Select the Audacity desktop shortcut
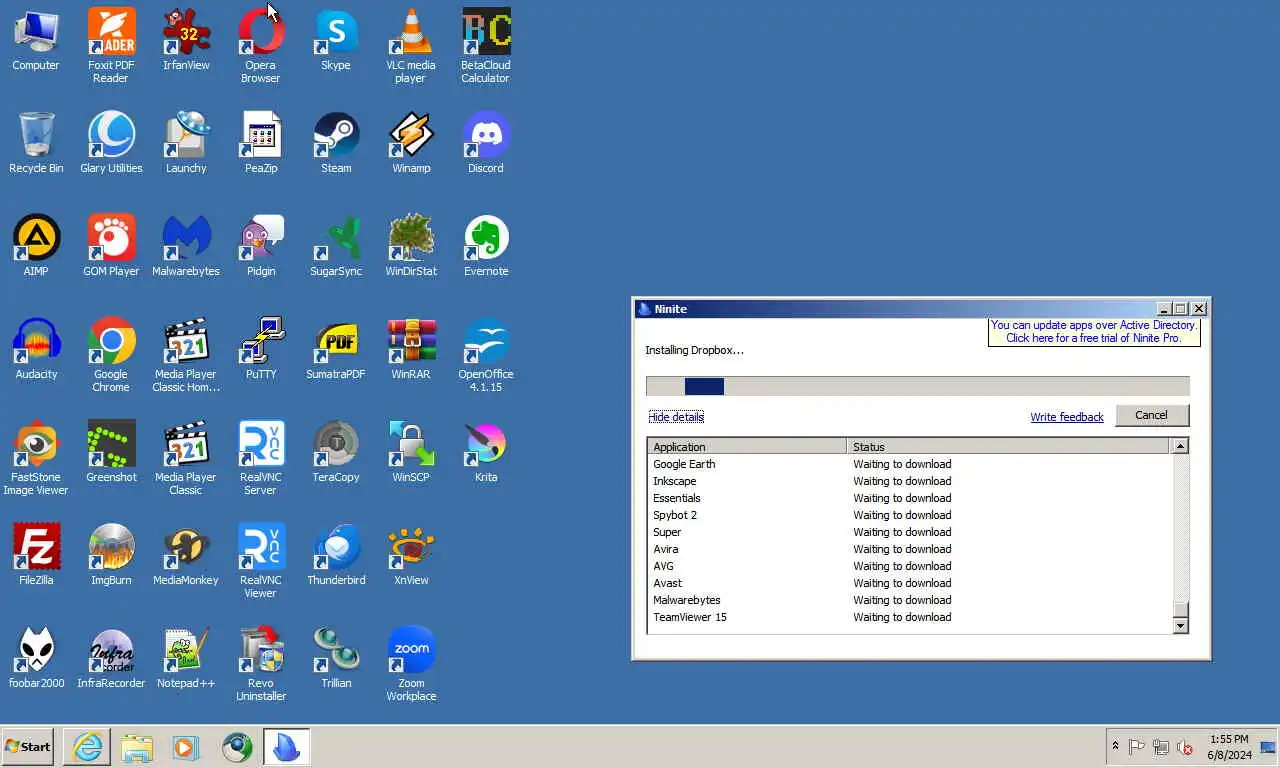Image resolution: width=1280 pixels, height=768 pixels. (x=36, y=349)
